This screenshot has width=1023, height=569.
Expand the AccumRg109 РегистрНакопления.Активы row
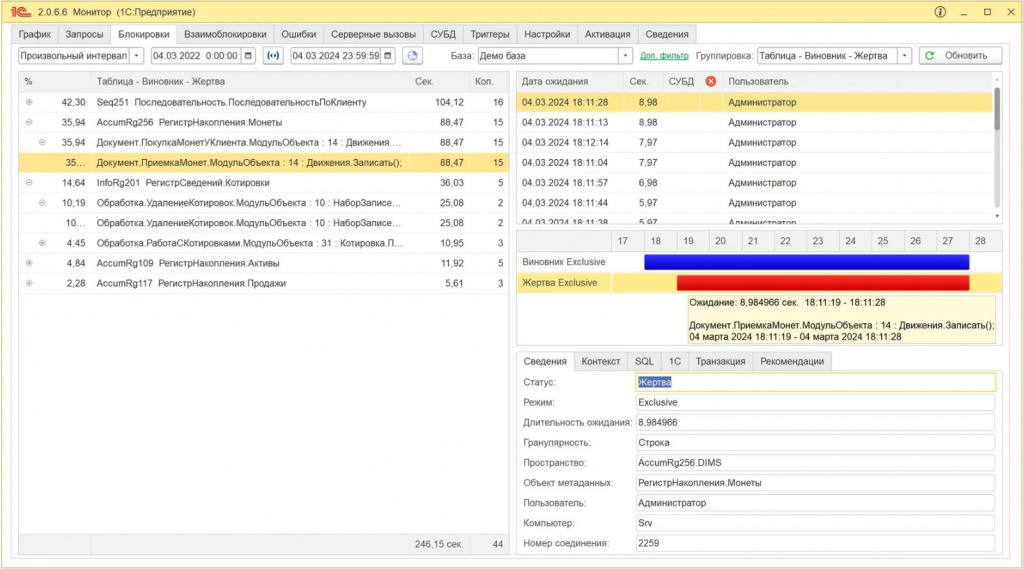[29, 263]
